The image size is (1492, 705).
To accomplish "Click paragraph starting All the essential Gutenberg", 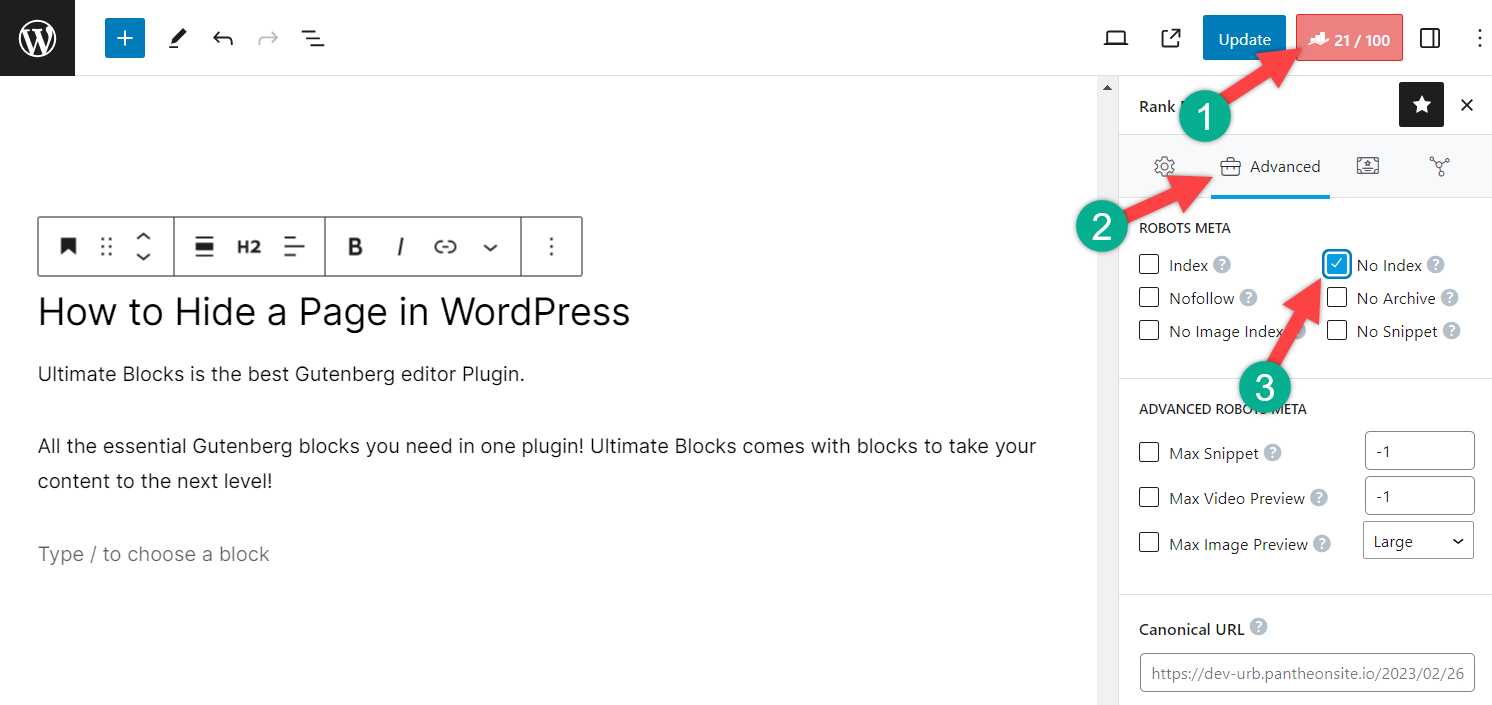I will pyautogui.click(x=537, y=464).
